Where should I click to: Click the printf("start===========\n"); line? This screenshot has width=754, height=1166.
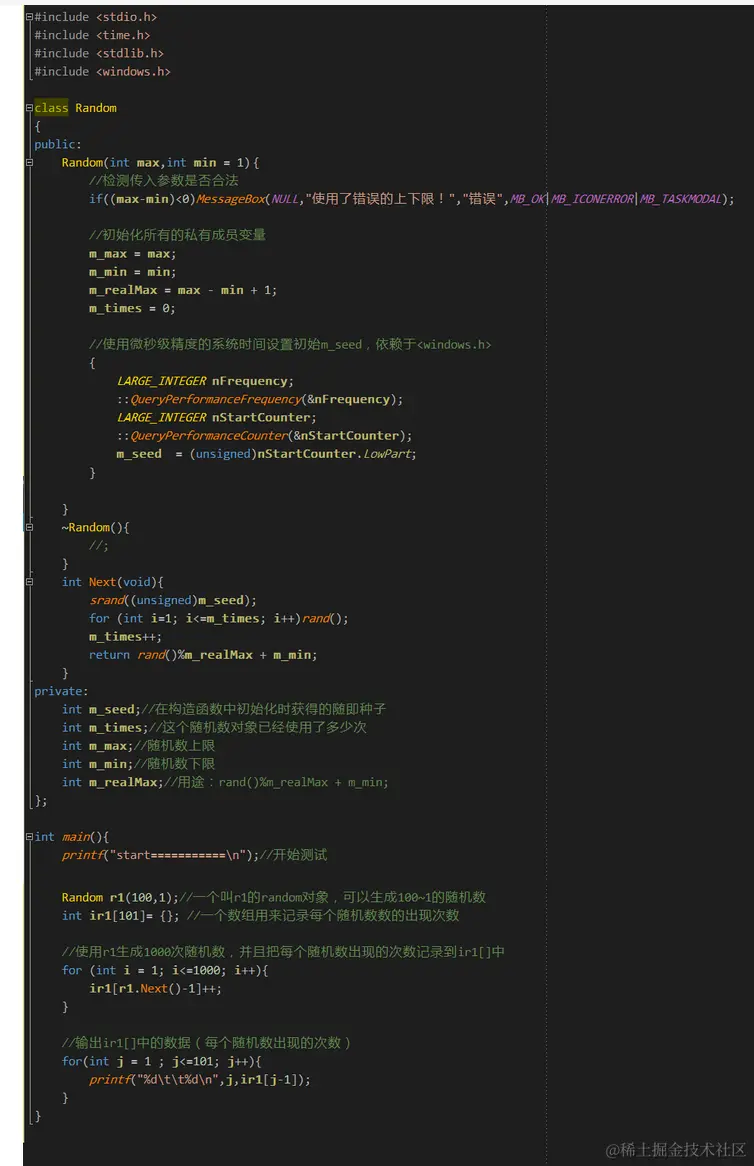[161, 855]
